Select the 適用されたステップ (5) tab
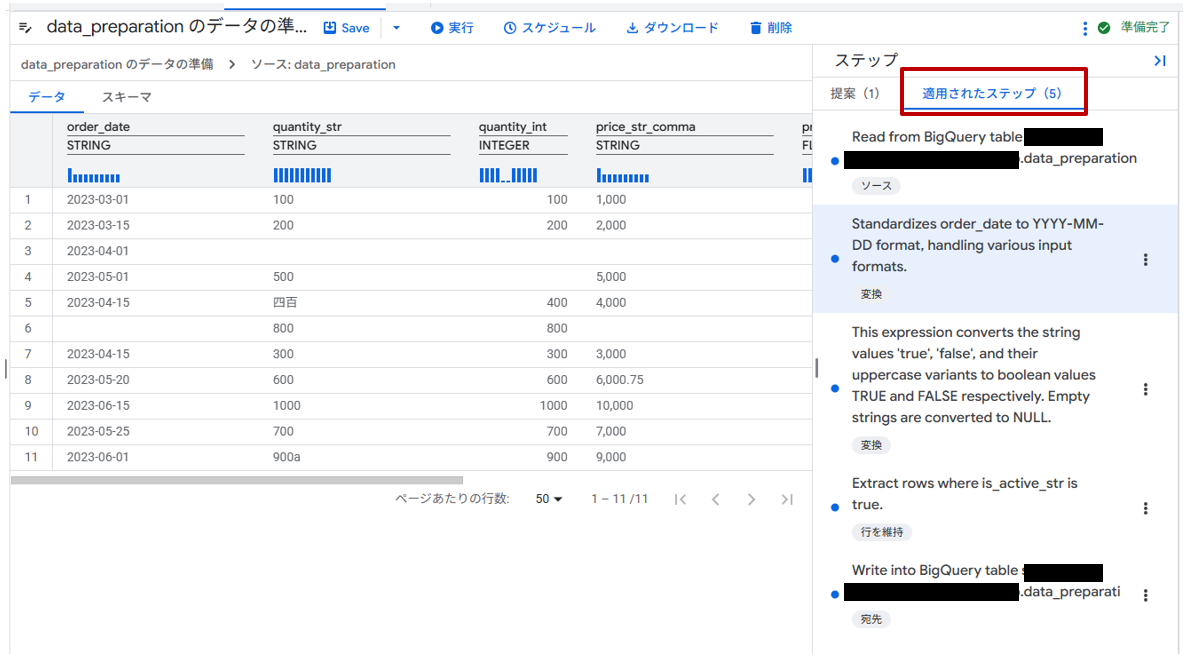The width and height of the screenshot is (1189, 666). (992, 93)
